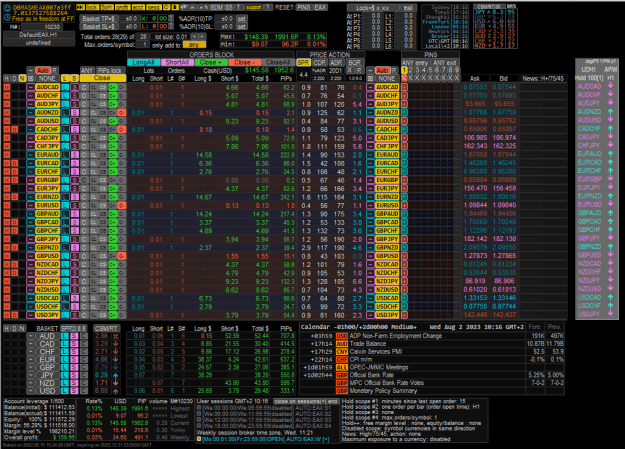Click the cyan L button on the AUD basket row
Screen dimensions: 625x449
tap(65, 336)
